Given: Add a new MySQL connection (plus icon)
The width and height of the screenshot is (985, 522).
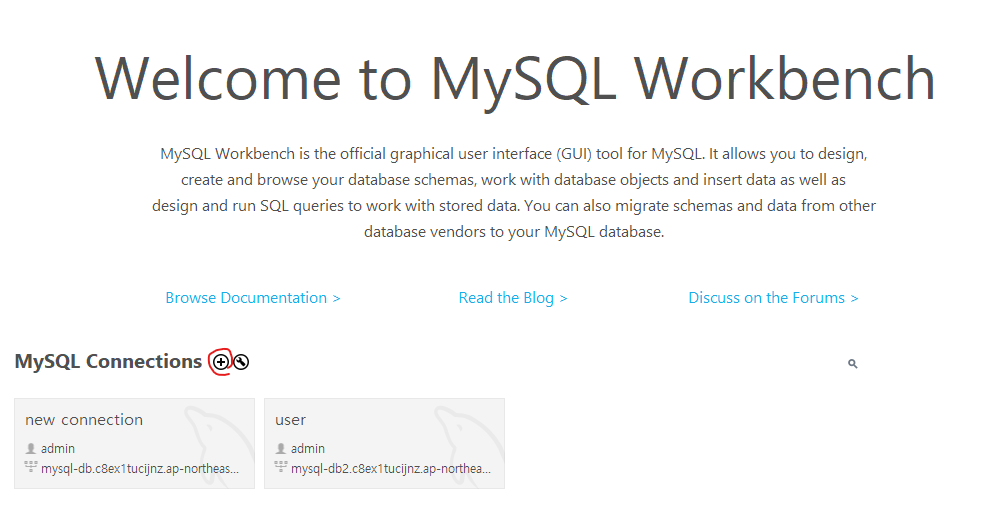Looking at the screenshot, I should [x=220, y=362].
